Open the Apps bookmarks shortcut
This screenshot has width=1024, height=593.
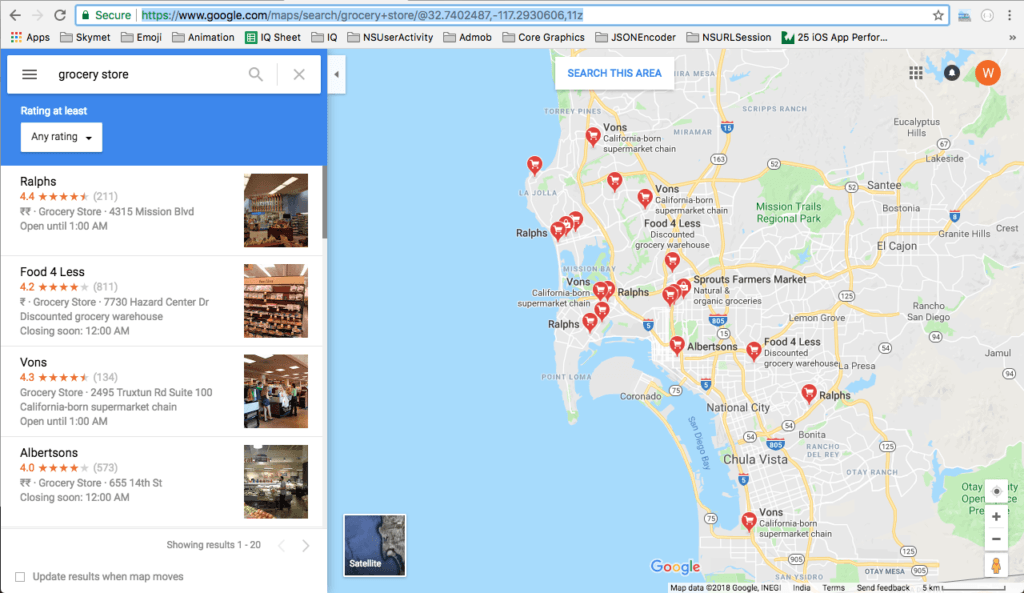(30, 37)
